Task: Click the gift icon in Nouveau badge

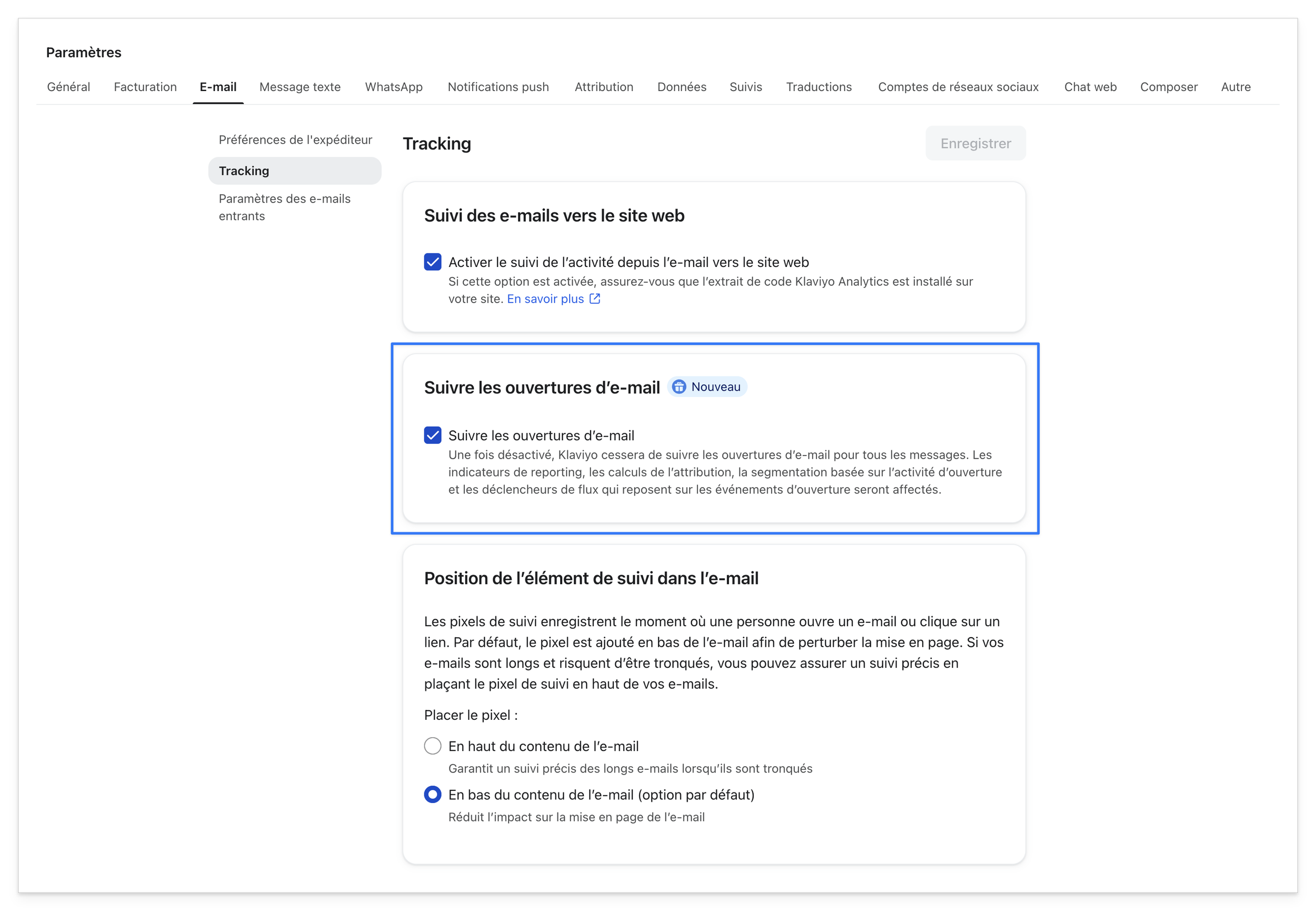Action: [678, 387]
